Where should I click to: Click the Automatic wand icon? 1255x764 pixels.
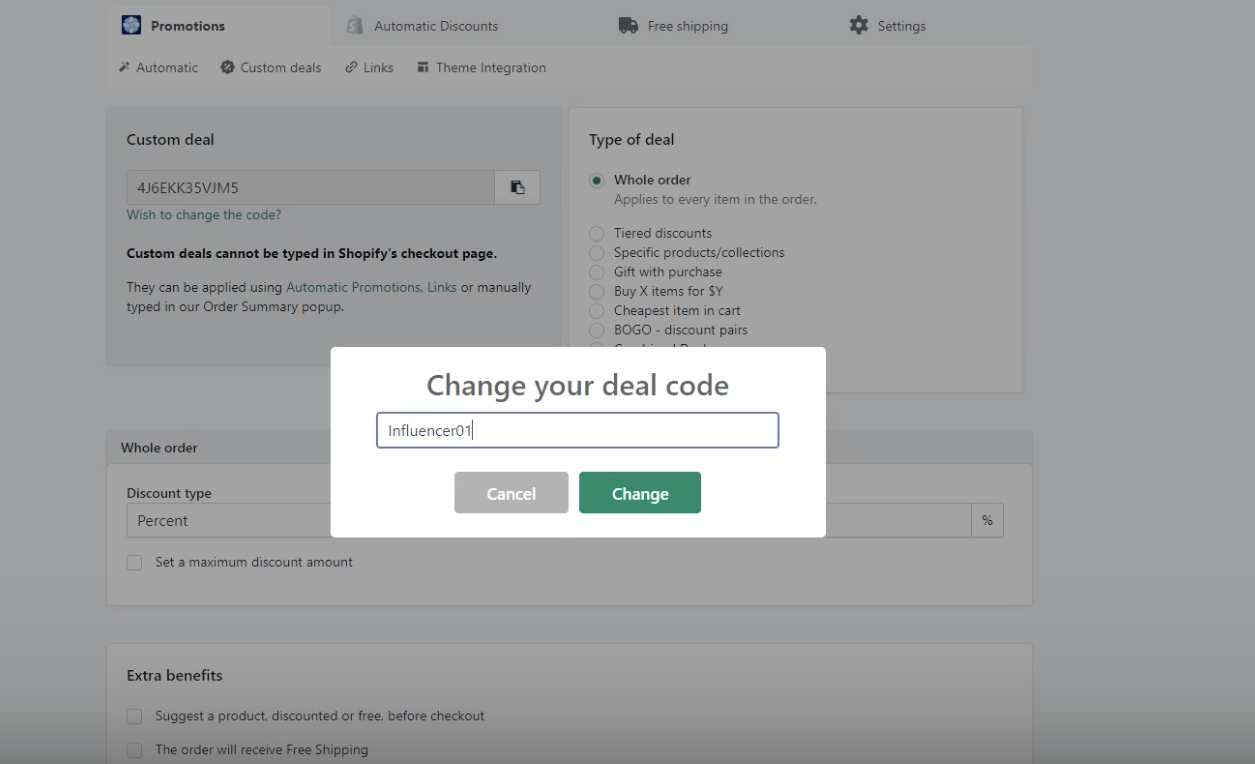[x=124, y=67]
